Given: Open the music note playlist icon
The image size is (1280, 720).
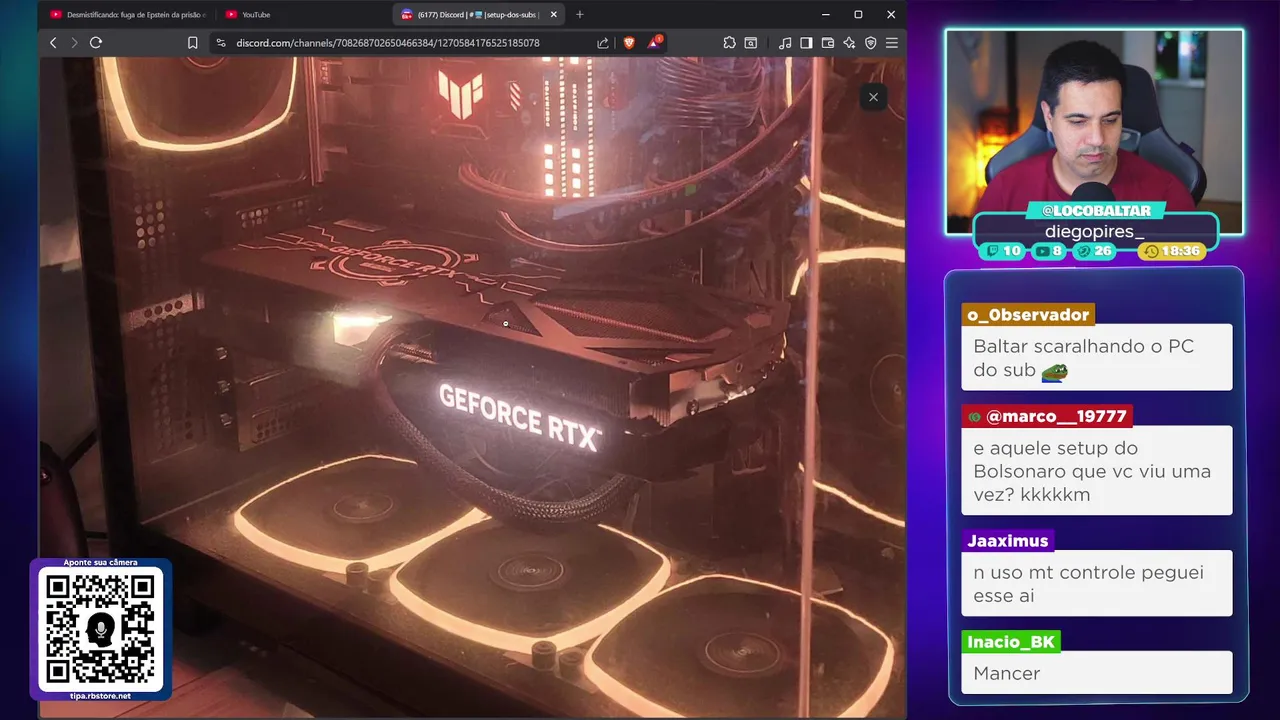Looking at the screenshot, I should point(785,43).
